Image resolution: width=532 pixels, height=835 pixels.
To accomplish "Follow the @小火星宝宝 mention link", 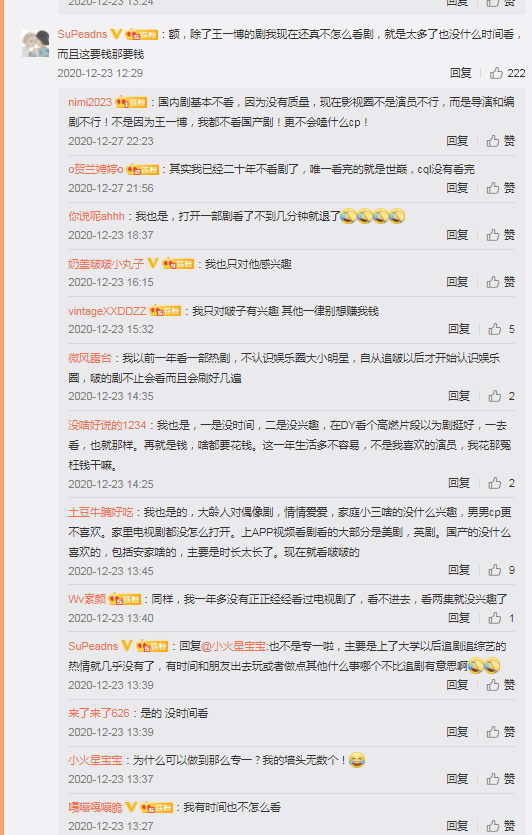I will click(233, 646).
